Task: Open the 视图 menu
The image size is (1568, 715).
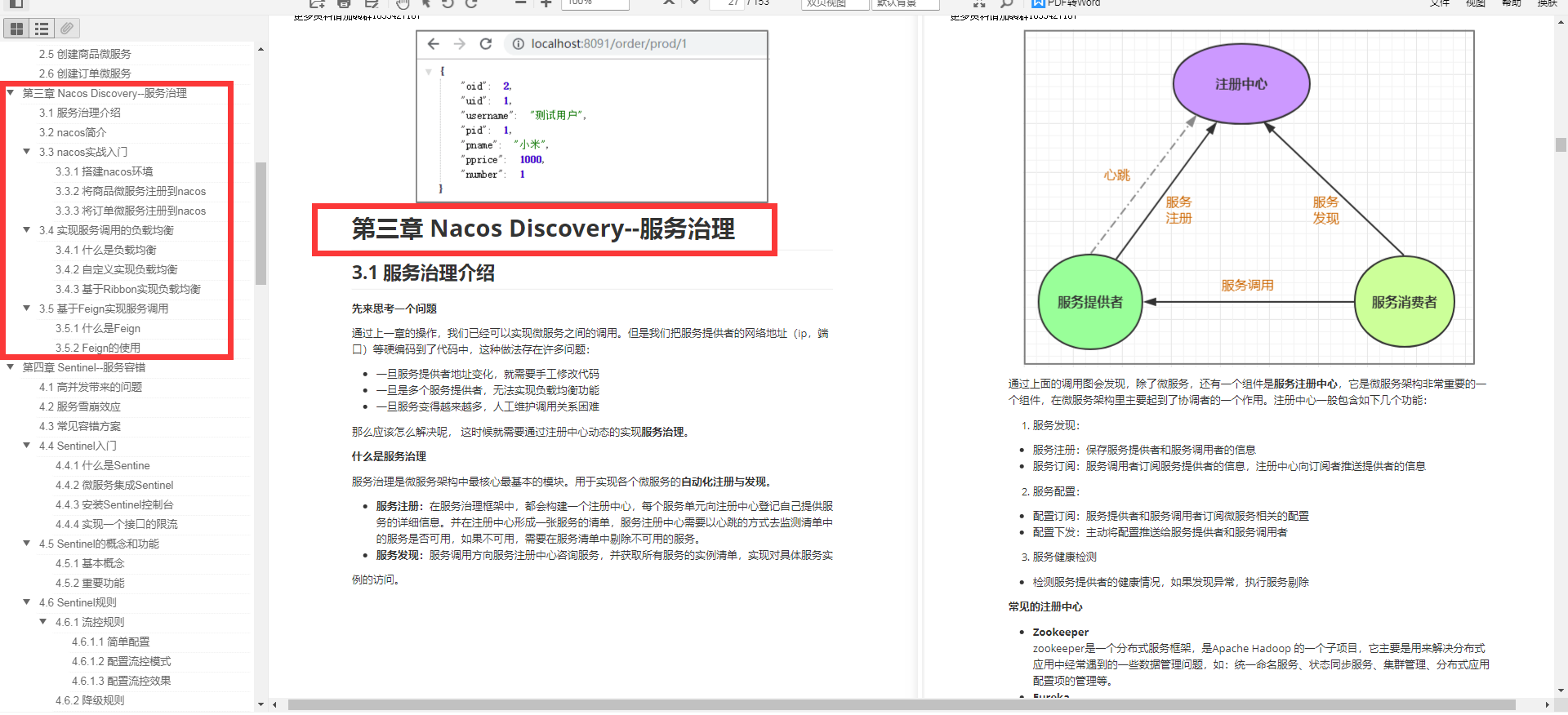Action: tap(1476, 3)
